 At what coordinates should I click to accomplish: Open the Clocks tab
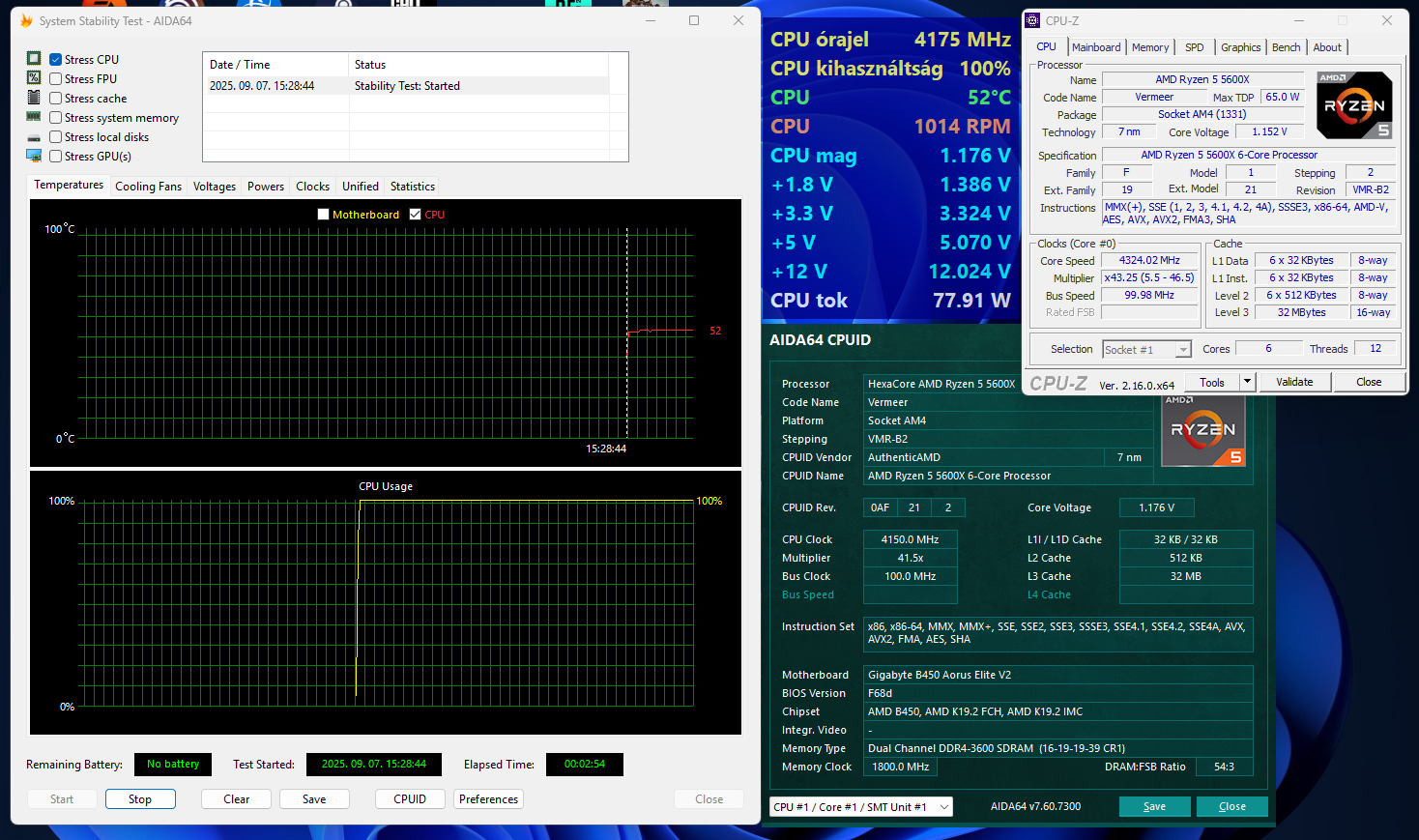[x=312, y=187]
